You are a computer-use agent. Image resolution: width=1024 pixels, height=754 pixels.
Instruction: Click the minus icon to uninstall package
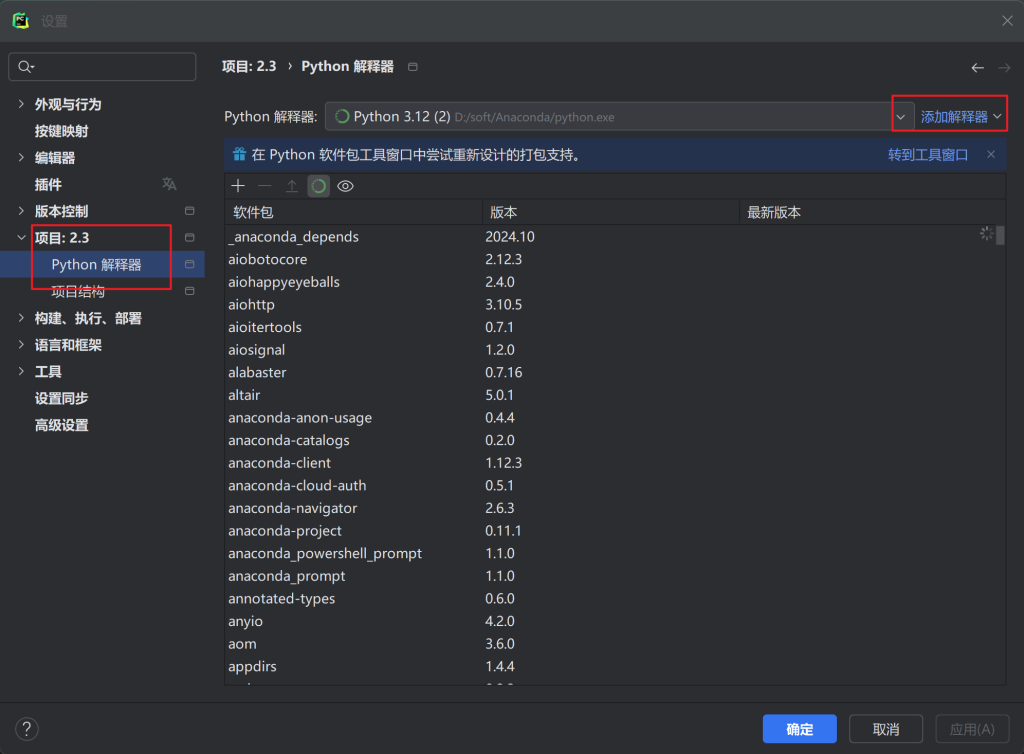pyautogui.click(x=264, y=186)
